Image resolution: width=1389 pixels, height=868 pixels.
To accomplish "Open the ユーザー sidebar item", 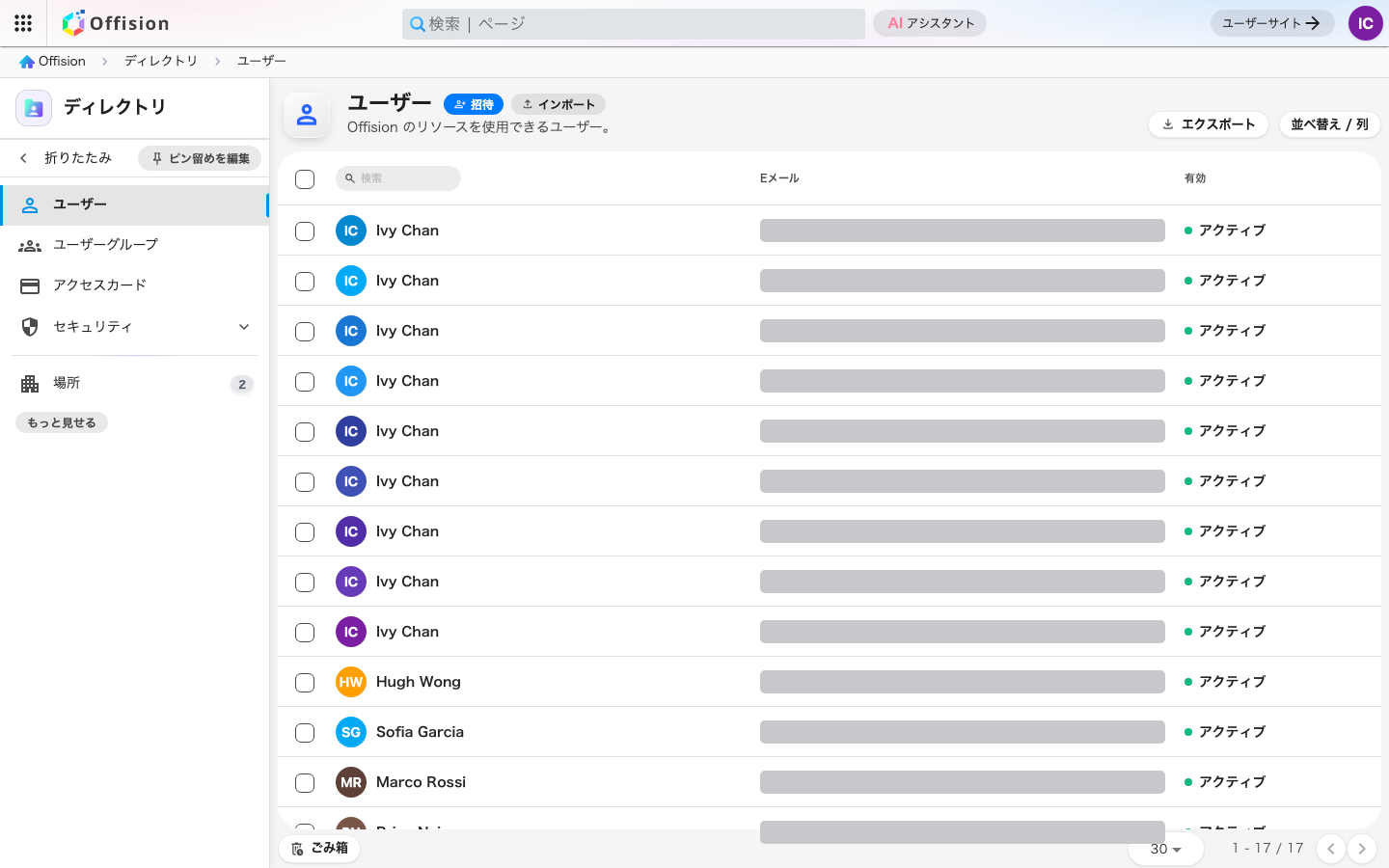I will point(134,204).
